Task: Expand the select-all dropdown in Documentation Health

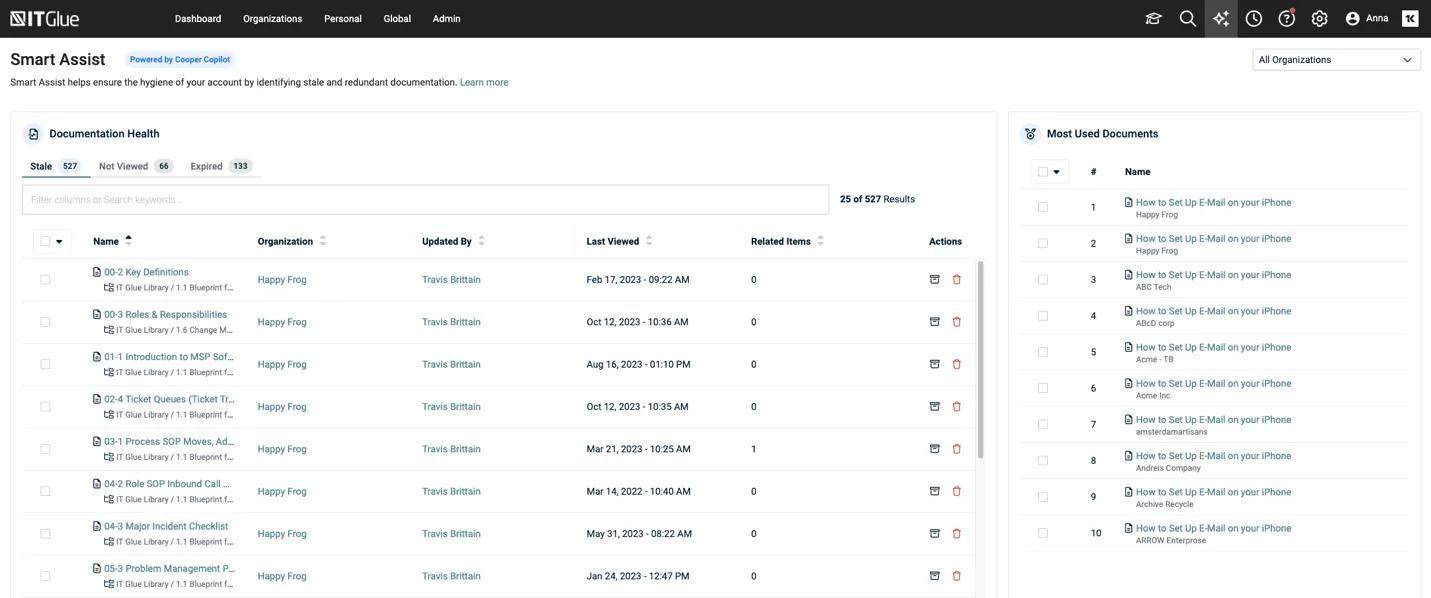Action: coord(59,242)
